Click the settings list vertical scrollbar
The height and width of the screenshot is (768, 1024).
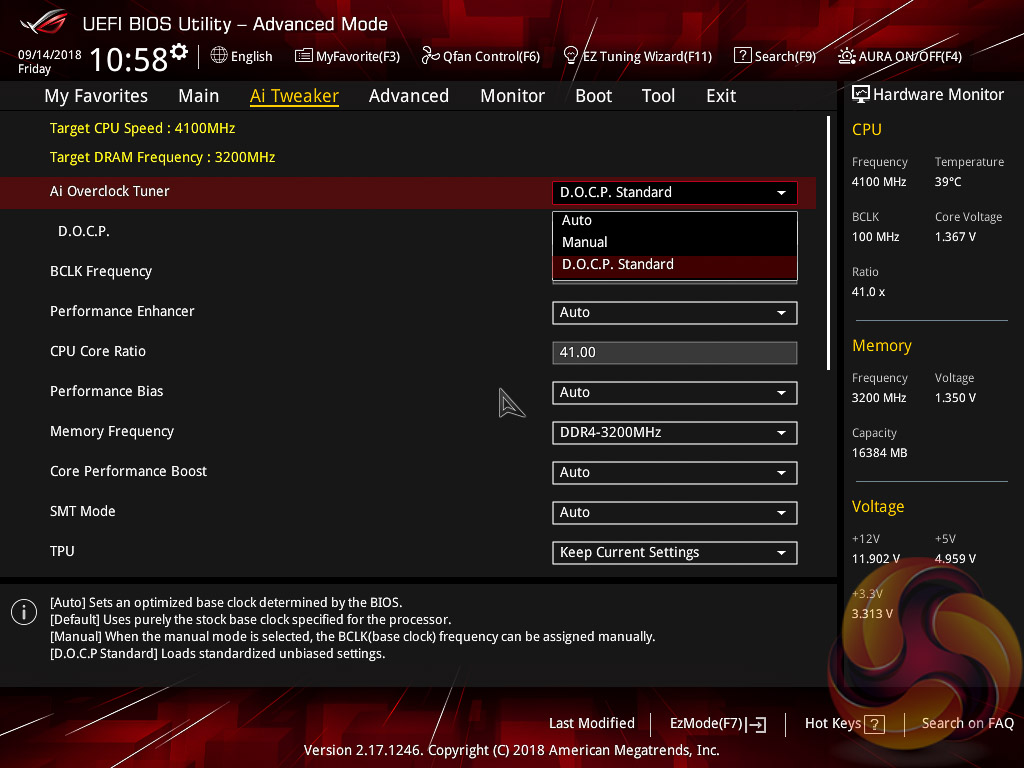click(x=828, y=243)
